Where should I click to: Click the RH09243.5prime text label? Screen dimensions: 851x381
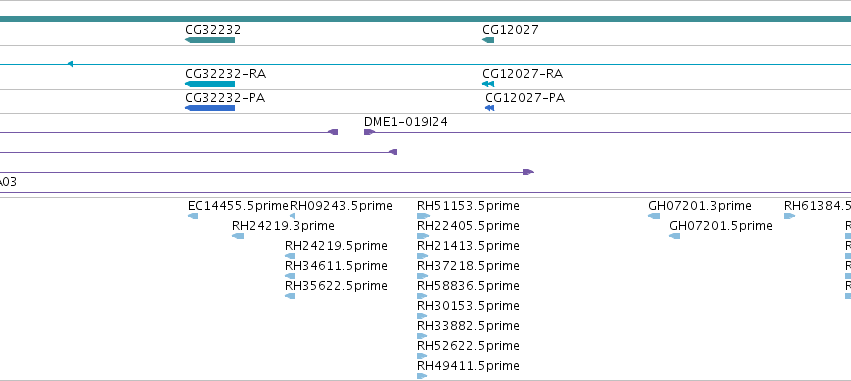tap(341, 206)
